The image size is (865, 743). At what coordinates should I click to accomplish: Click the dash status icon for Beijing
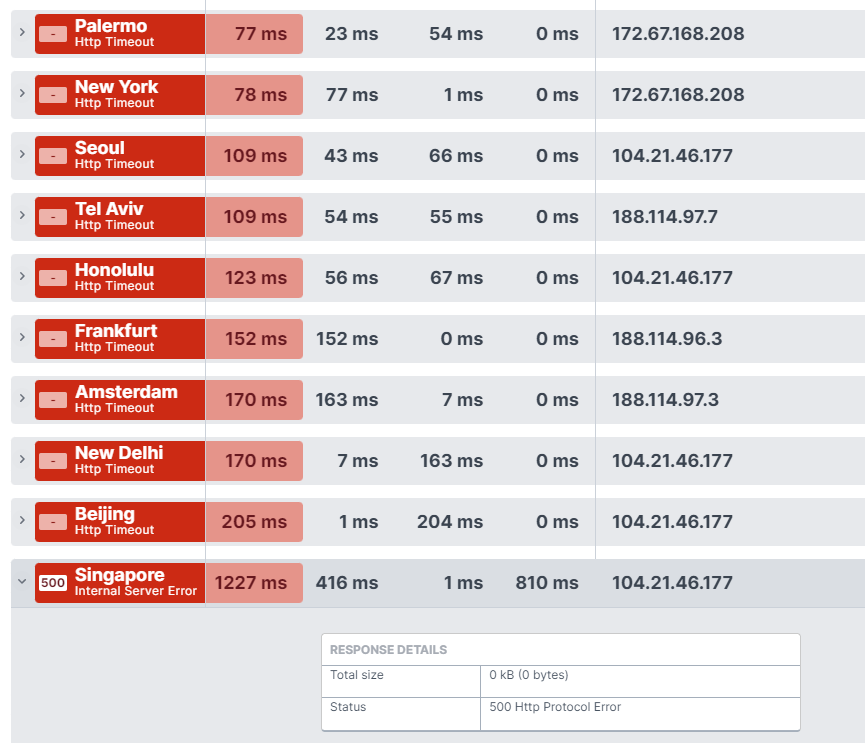[53, 522]
